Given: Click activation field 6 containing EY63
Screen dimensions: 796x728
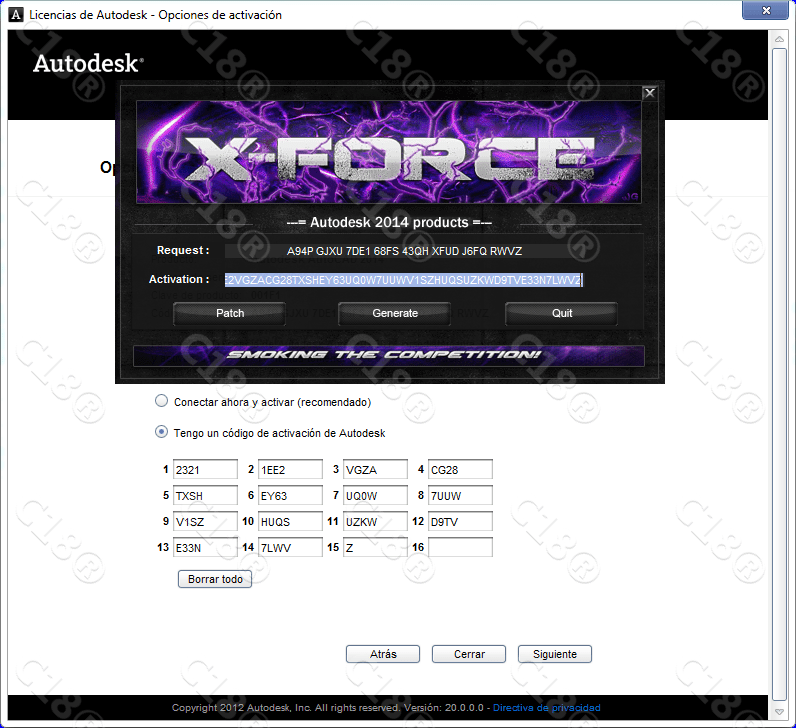Looking at the screenshot, I should pos(290,495).
